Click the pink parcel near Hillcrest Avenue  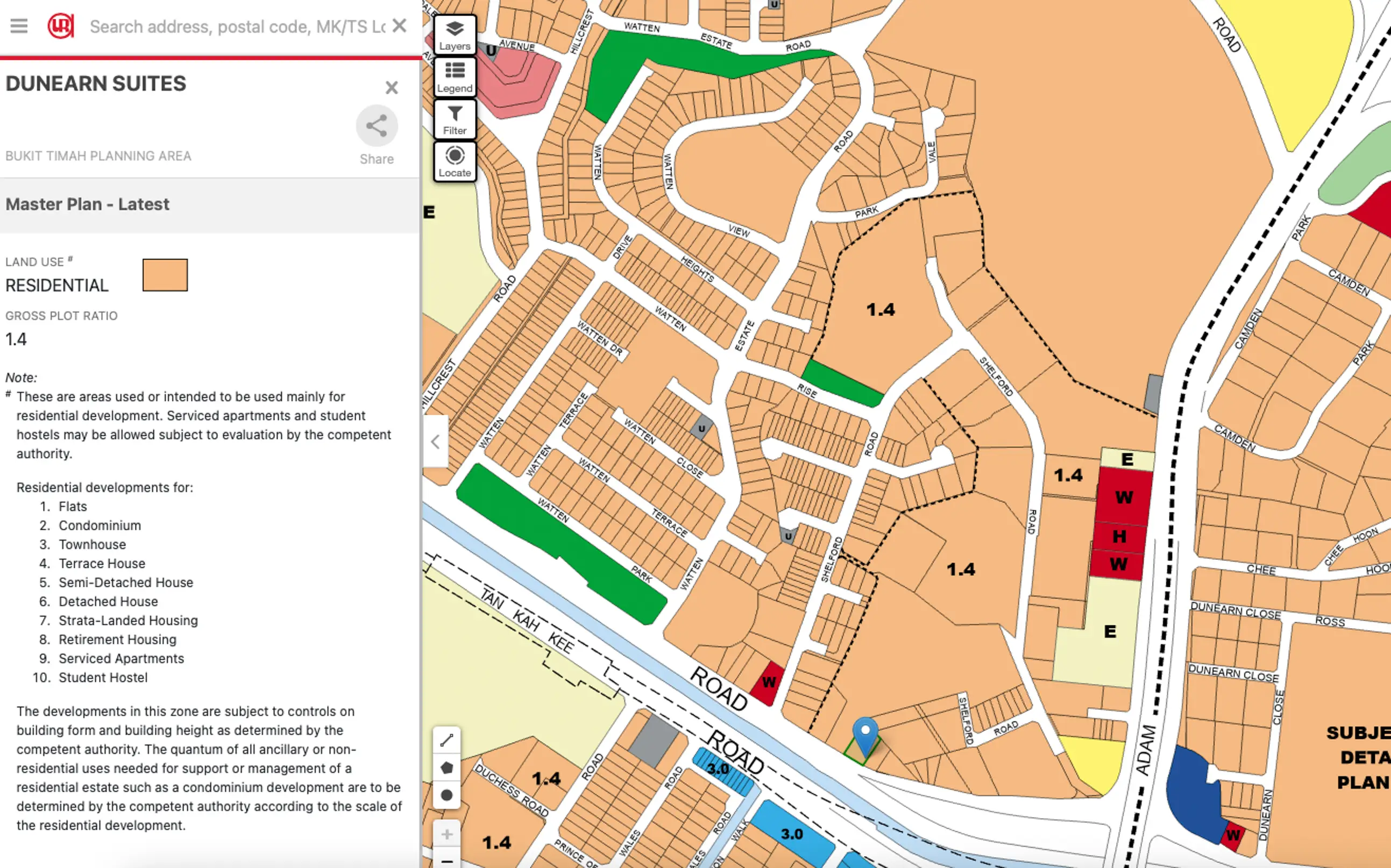(517, 83)
